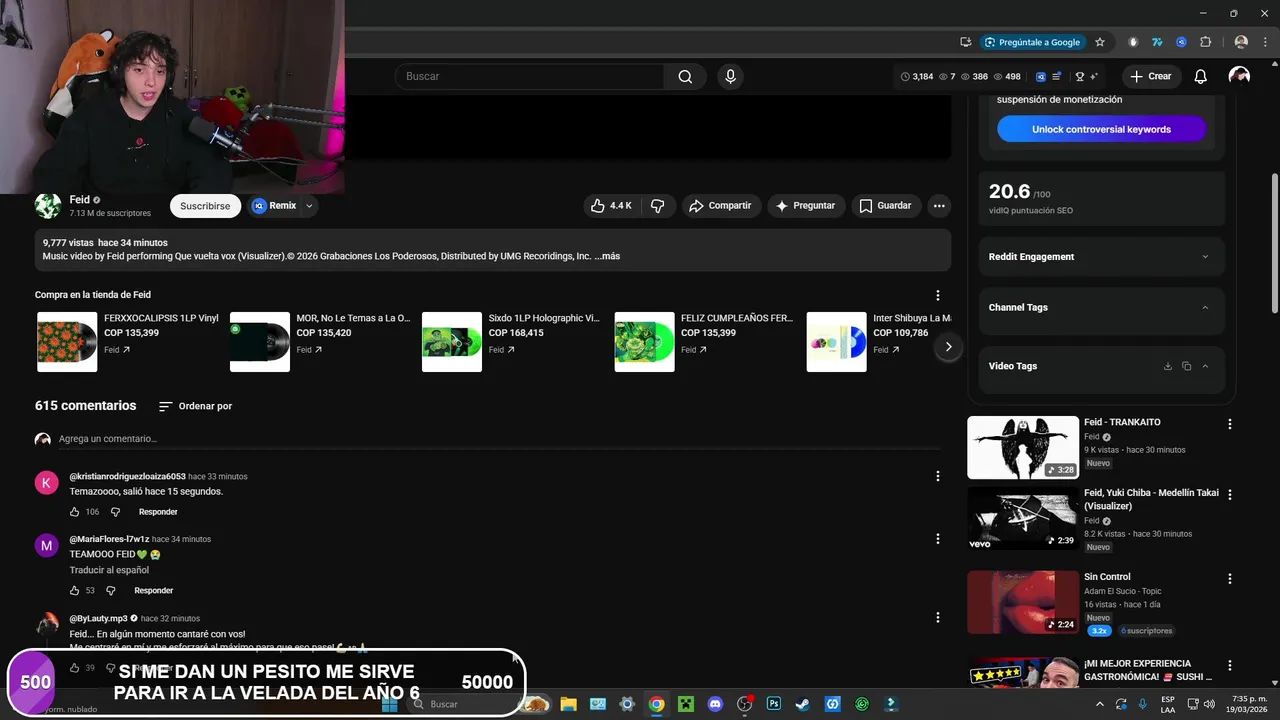This screenshot has width=1280, height=720.
Task: Open vidIQ list icon in header
Action: click(1056, 76)
